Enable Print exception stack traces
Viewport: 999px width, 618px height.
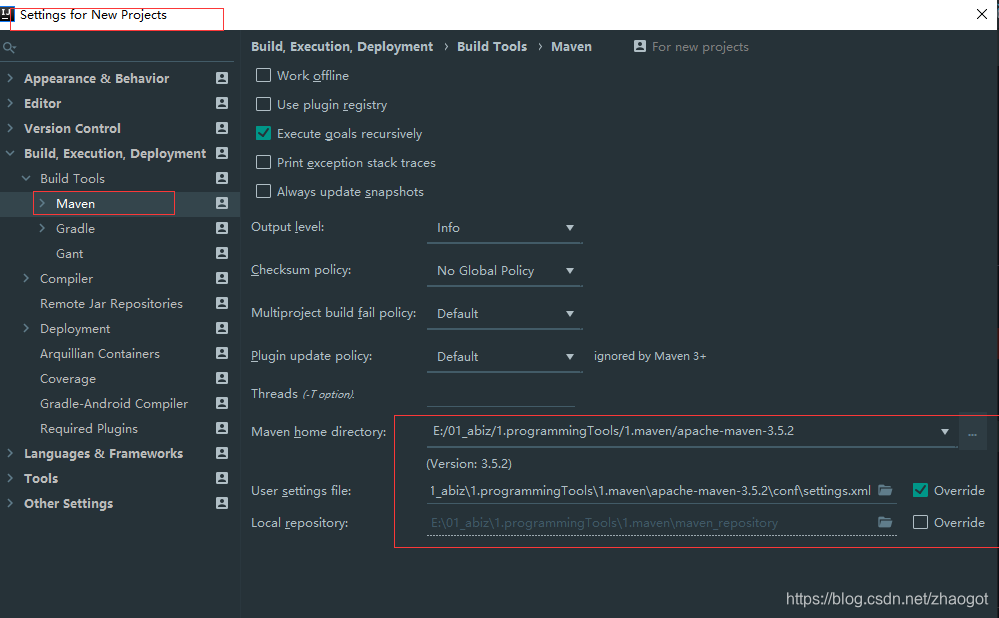click(x=263, y=162)
